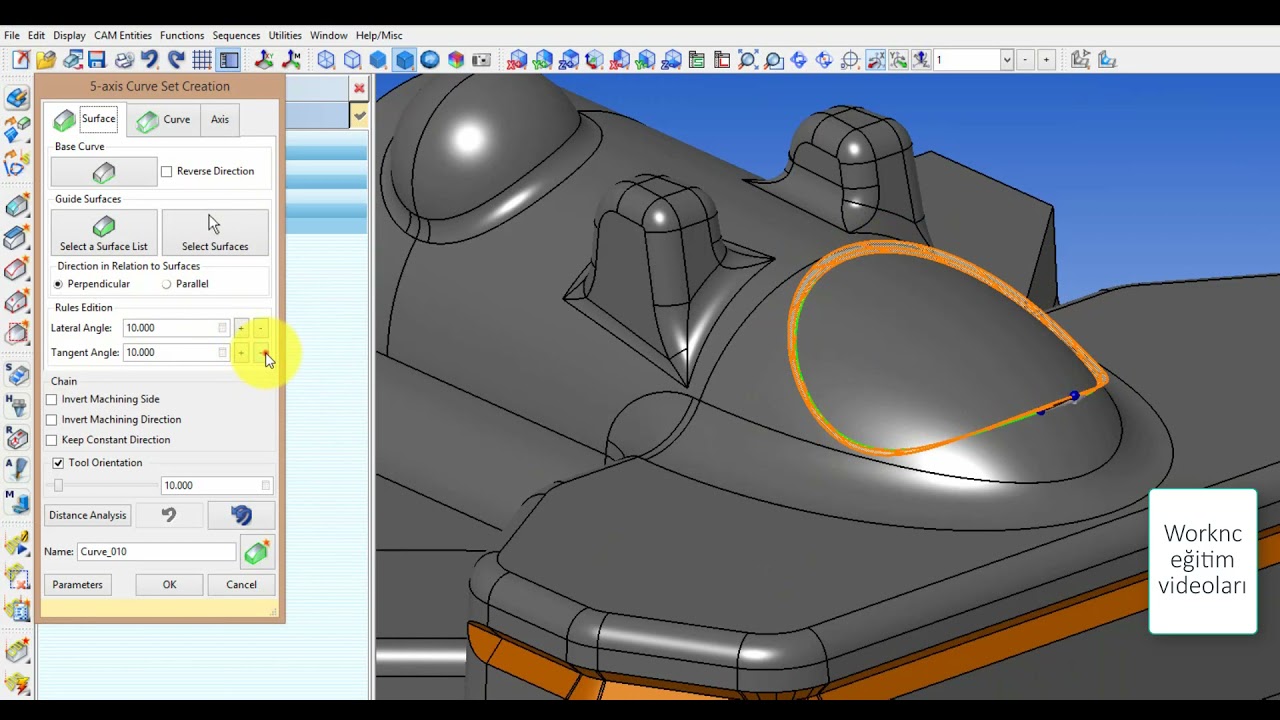The image size is (1280, 720).
Task: Click Cancel in curve set dialog
Action: [x=241, y=585]
